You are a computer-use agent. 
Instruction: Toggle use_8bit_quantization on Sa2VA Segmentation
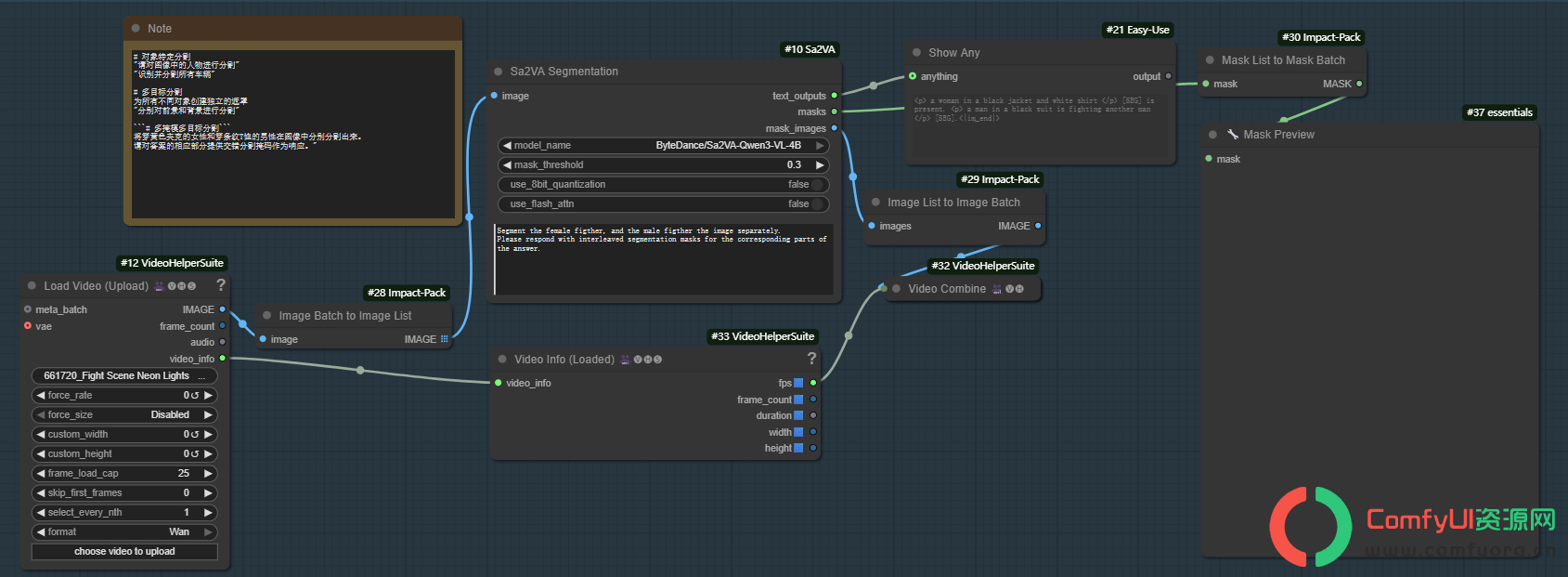[x=663, y=185]
